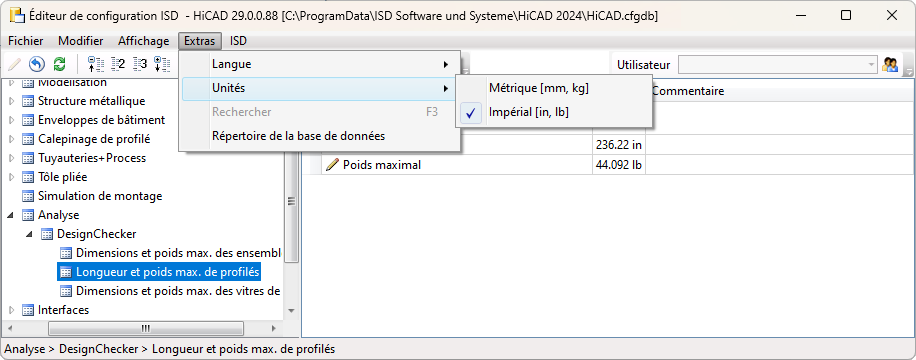Select Métrique [mm, kg] units
This screenshot has width=916, height=360.
[x=539, y=88]
